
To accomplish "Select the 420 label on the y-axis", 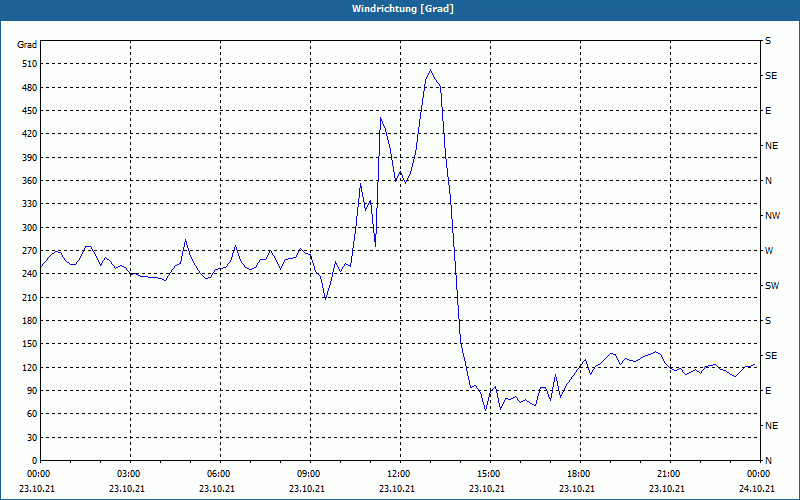I will (x=30, y=134).
